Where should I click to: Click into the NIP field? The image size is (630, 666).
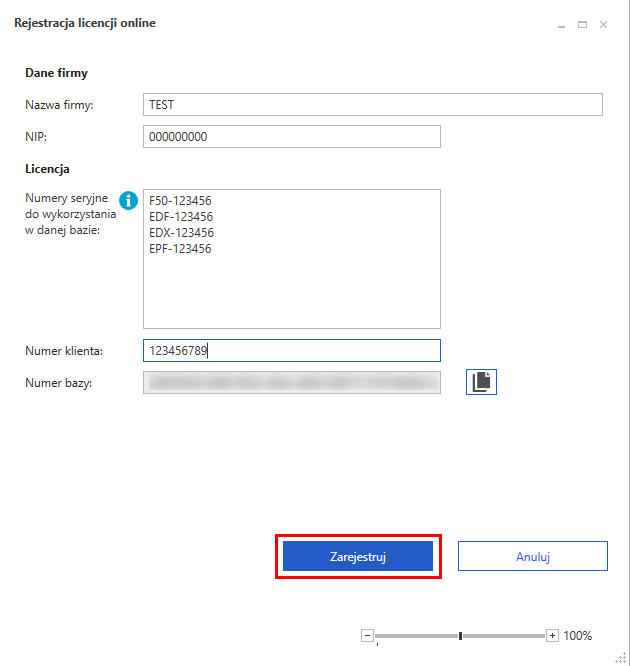pyautogui.click(x=292, y=136)
